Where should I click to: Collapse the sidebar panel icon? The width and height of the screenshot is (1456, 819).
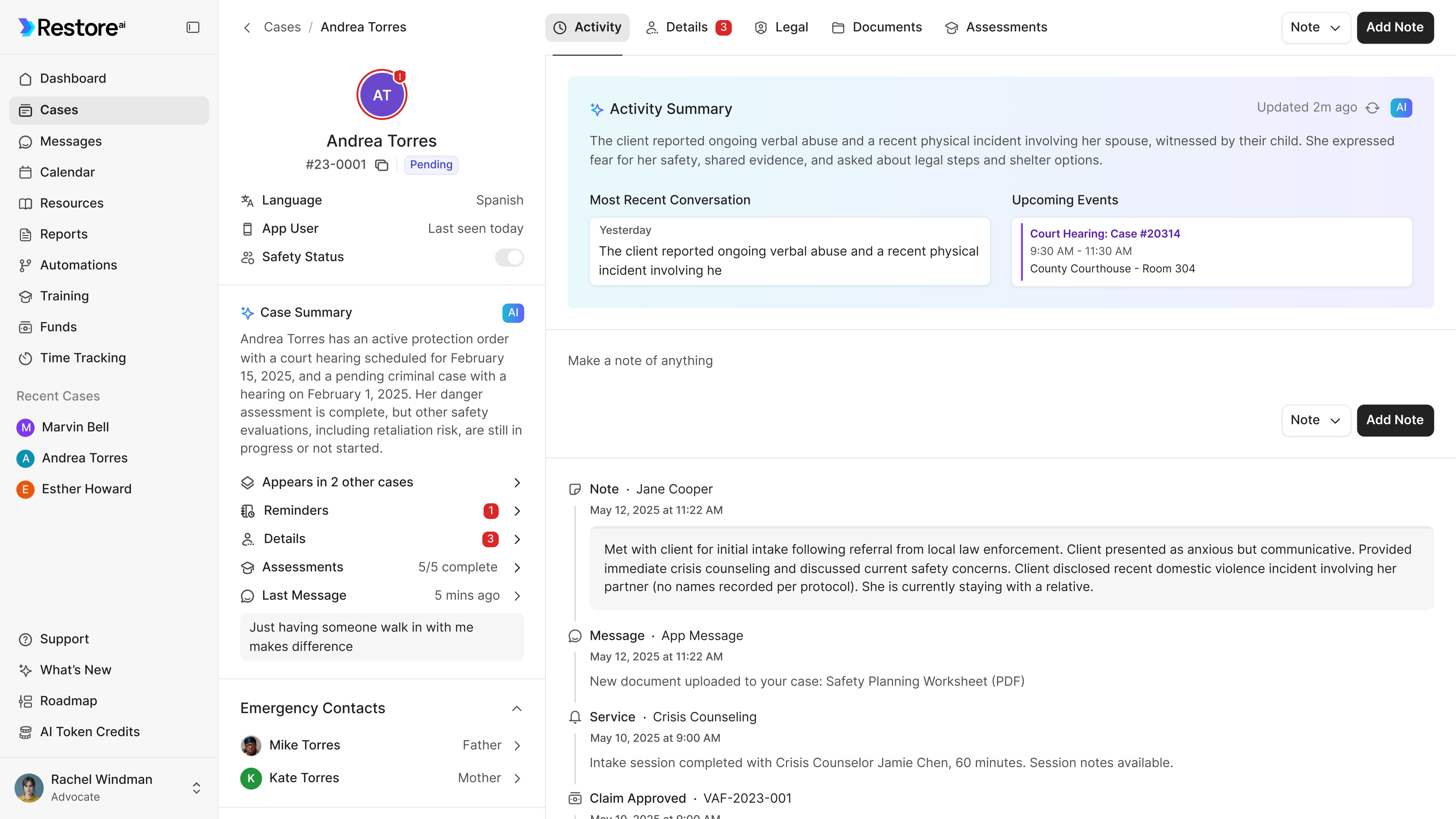tap(193, 27)
